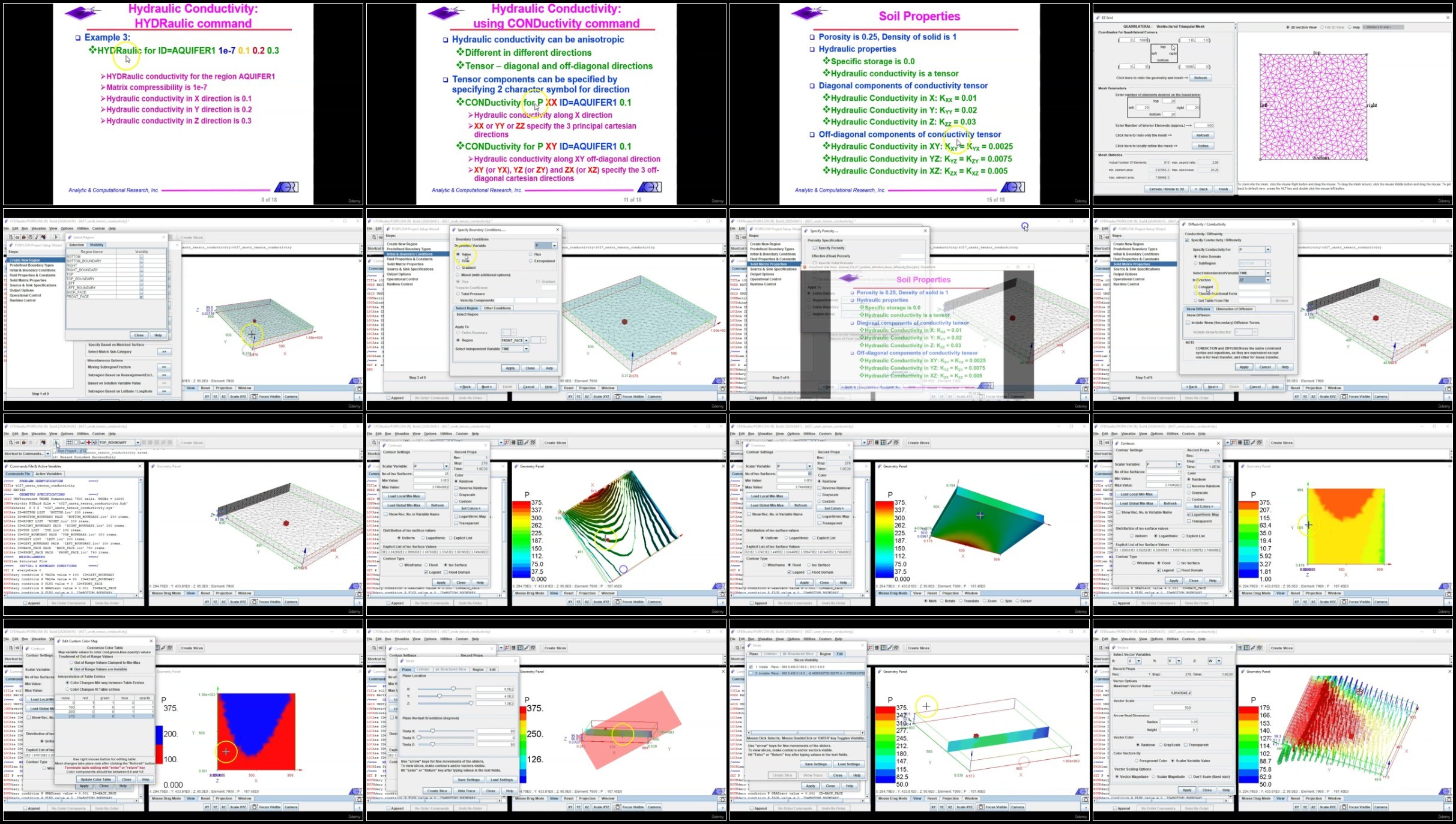Click the geometry Refresh button in EZ Grid frame
Image resolution: width=1456 pixels, height=824 pixels.
point(1200,78)
